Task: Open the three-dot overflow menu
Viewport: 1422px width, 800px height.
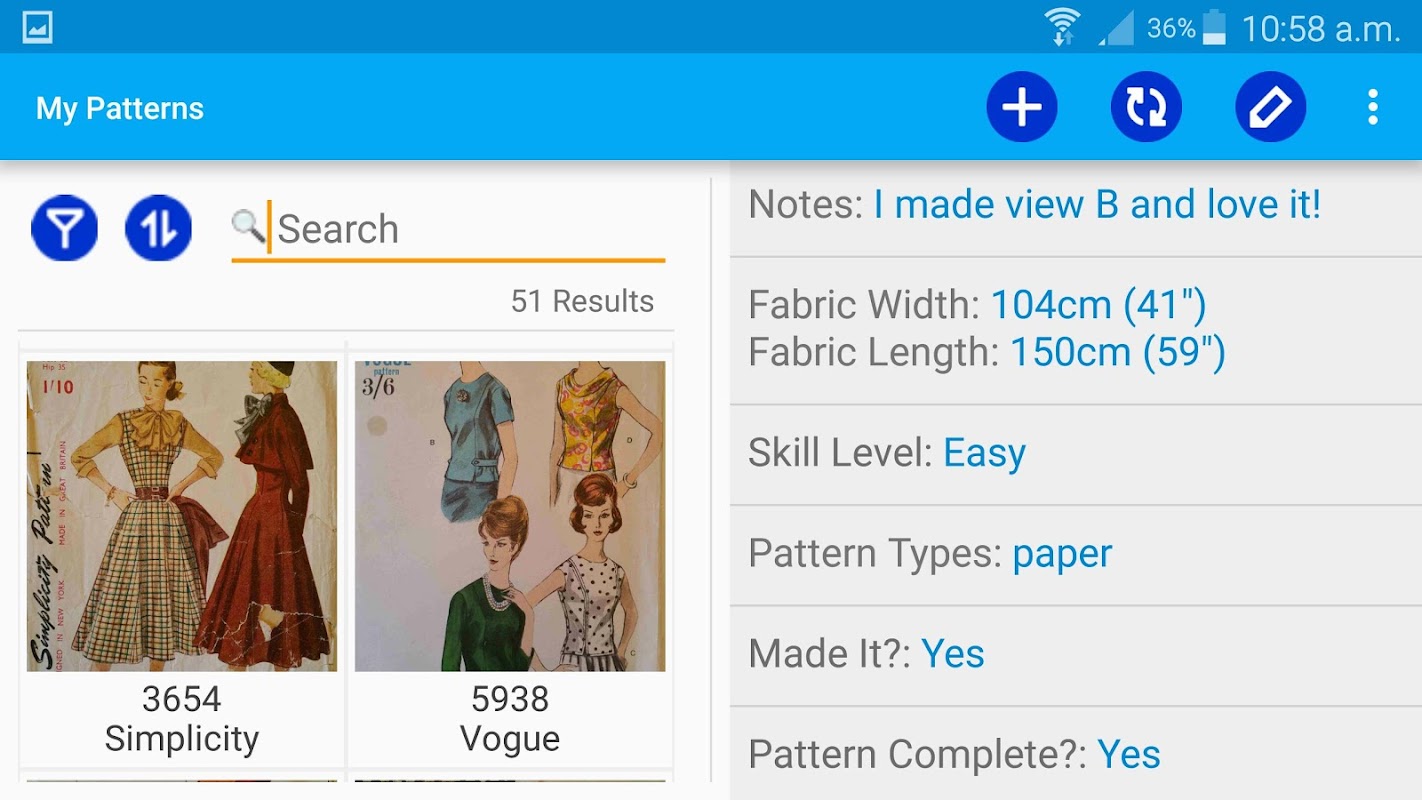Action: tap(1373, 107)
